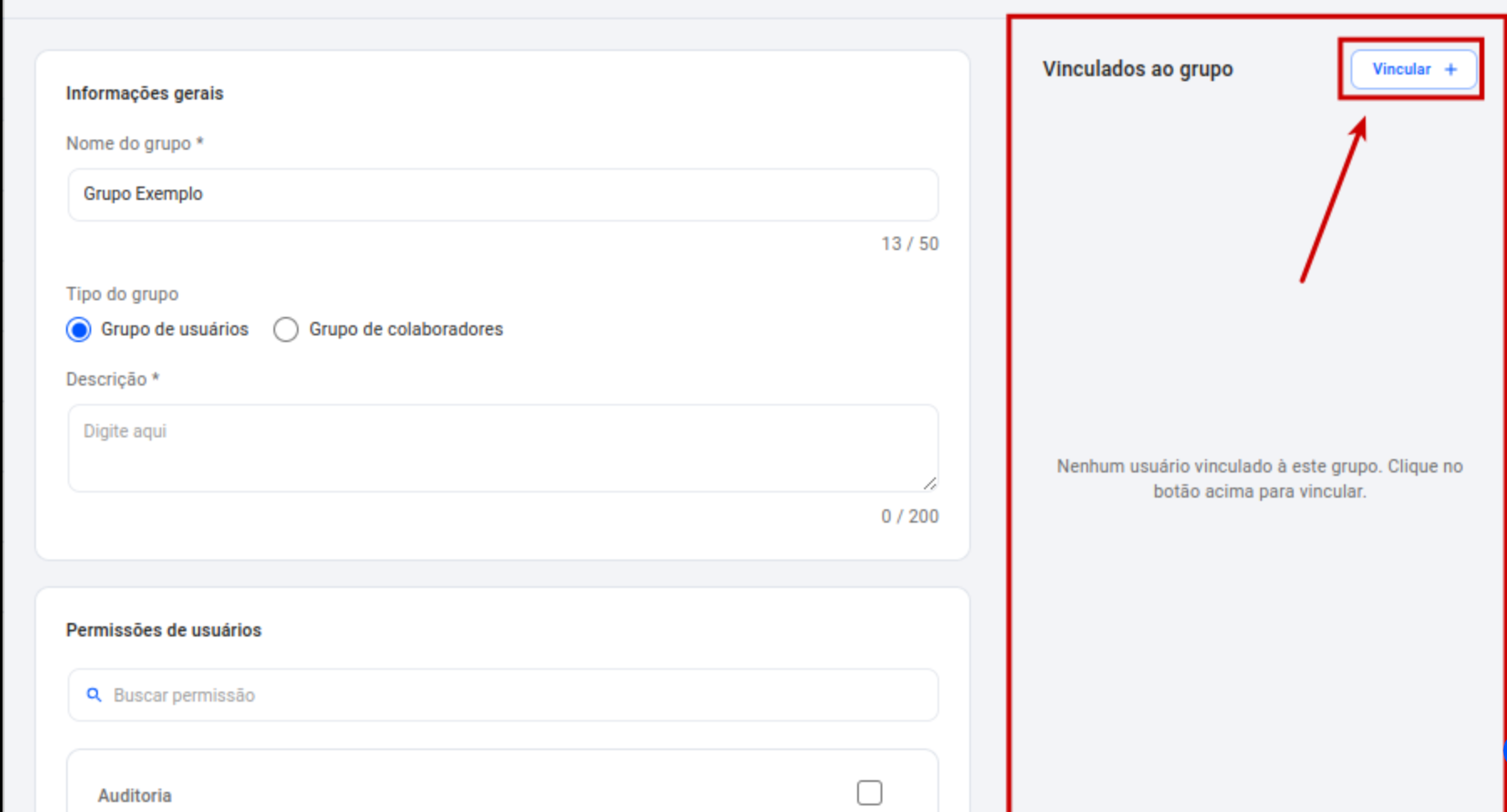
Task: Click the 0 / 200 character counter
Action: 910,517
